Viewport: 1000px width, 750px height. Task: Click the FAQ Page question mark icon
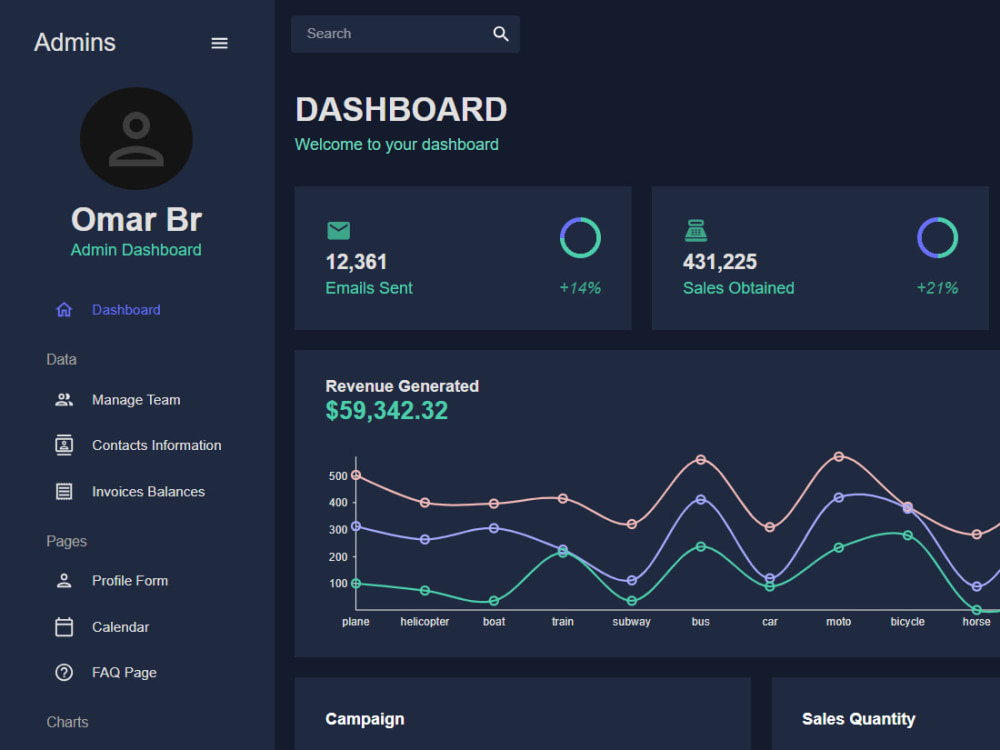pos(64,673)
